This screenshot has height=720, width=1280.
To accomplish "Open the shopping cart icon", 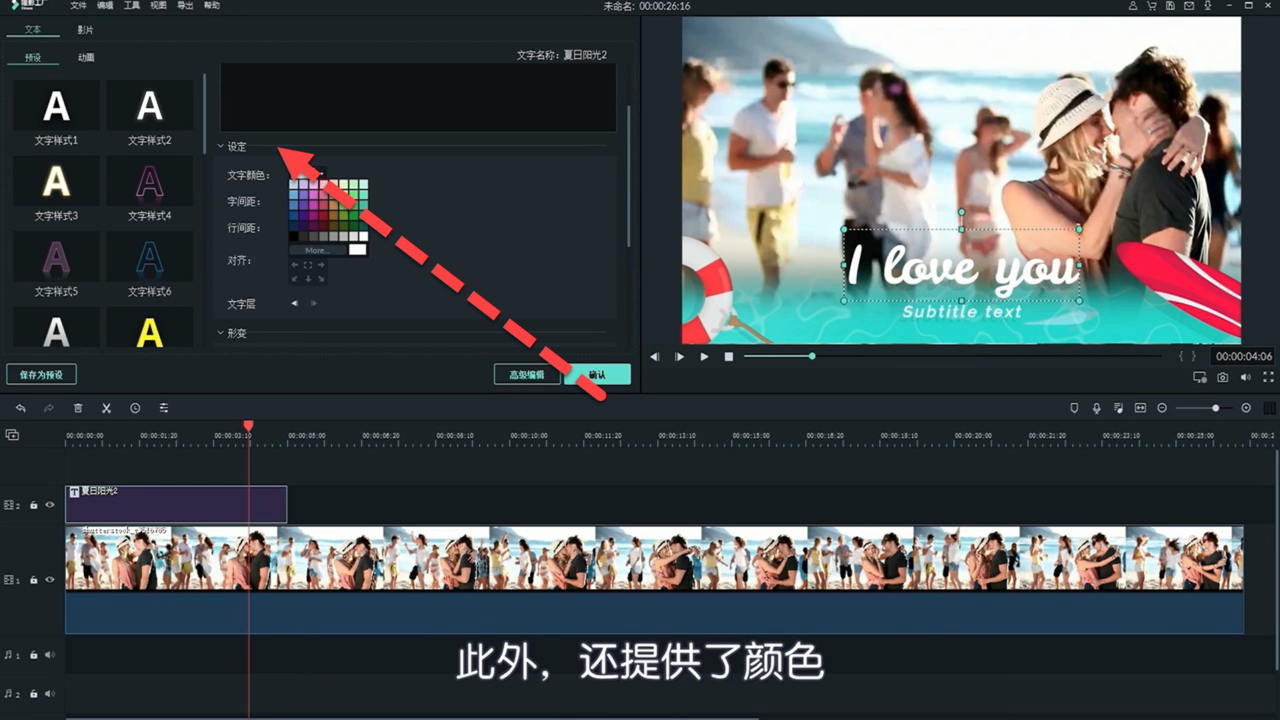I will point(1152,6).
